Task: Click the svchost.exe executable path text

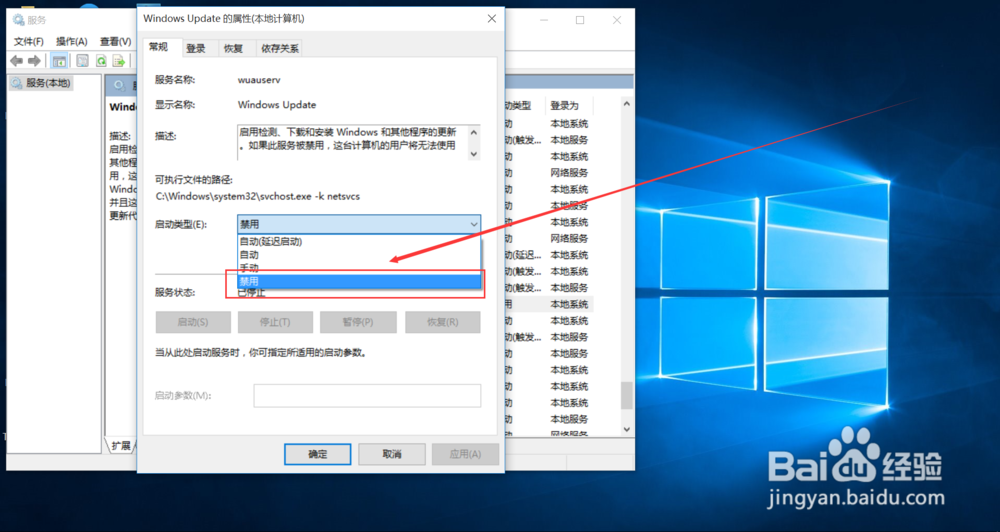Action: (258, 196)
